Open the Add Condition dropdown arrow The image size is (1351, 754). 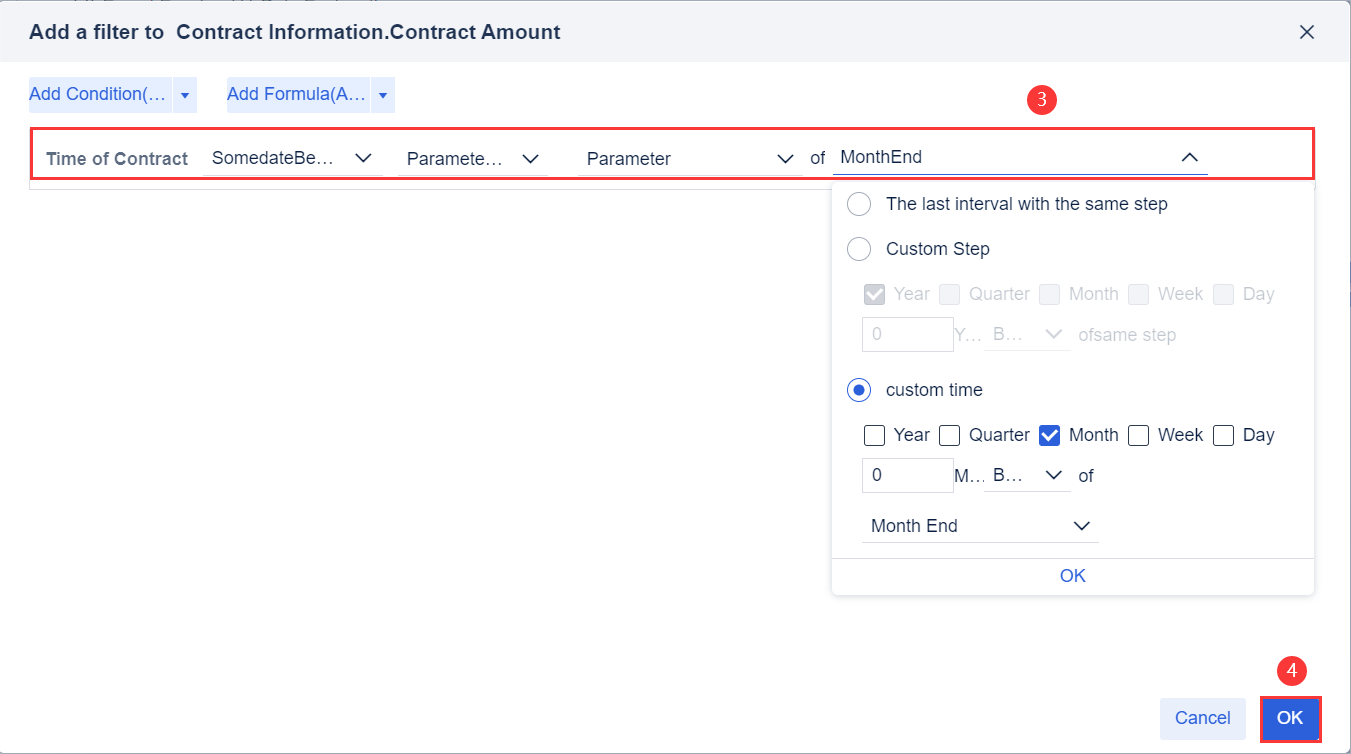tap(184, 94)
